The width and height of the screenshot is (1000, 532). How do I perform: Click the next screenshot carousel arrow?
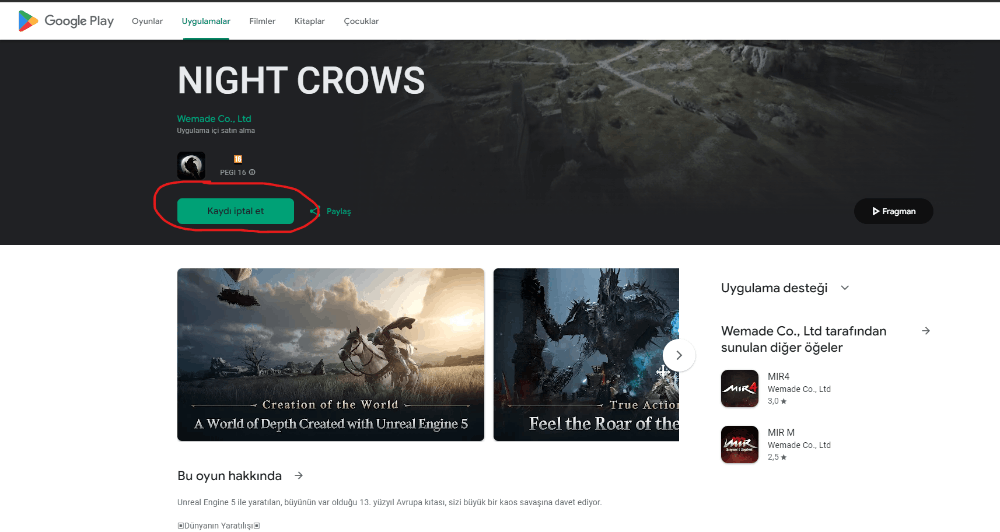pos(679,355)
